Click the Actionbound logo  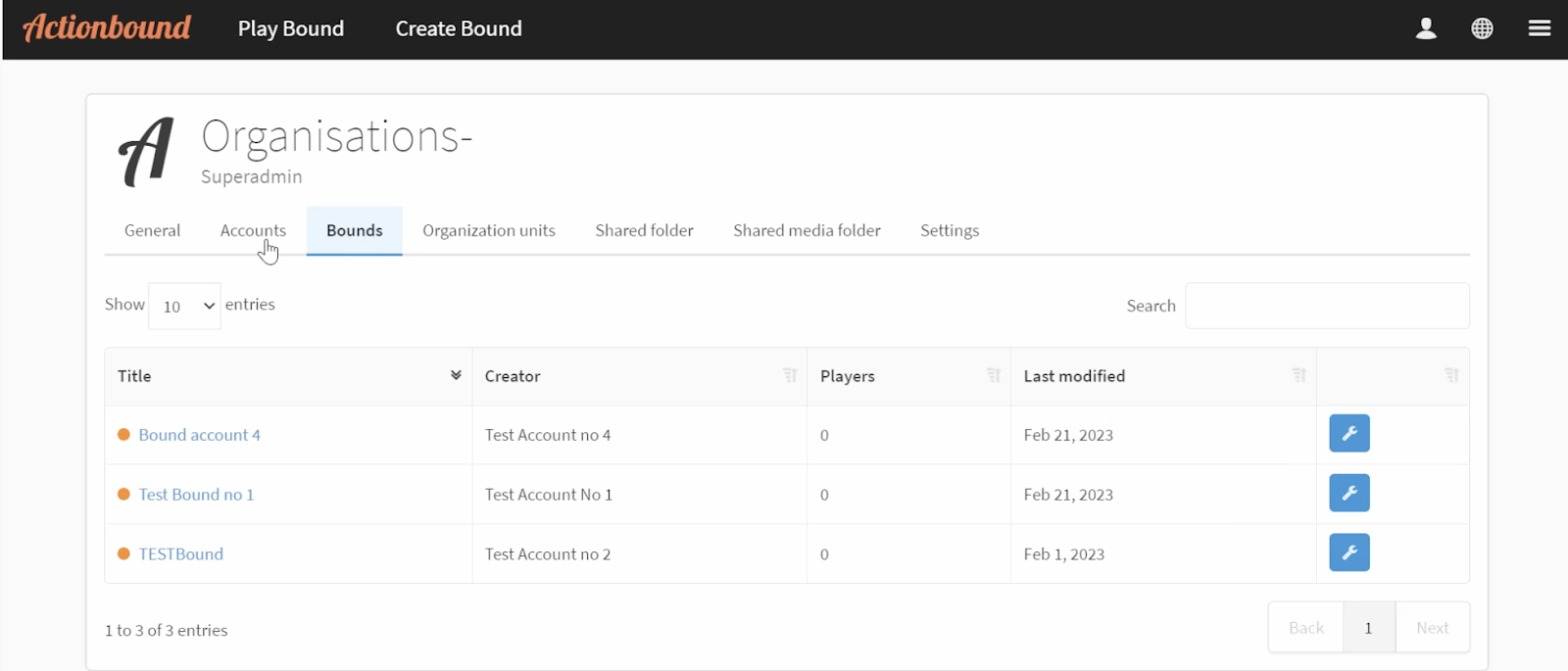coord(107,27)
